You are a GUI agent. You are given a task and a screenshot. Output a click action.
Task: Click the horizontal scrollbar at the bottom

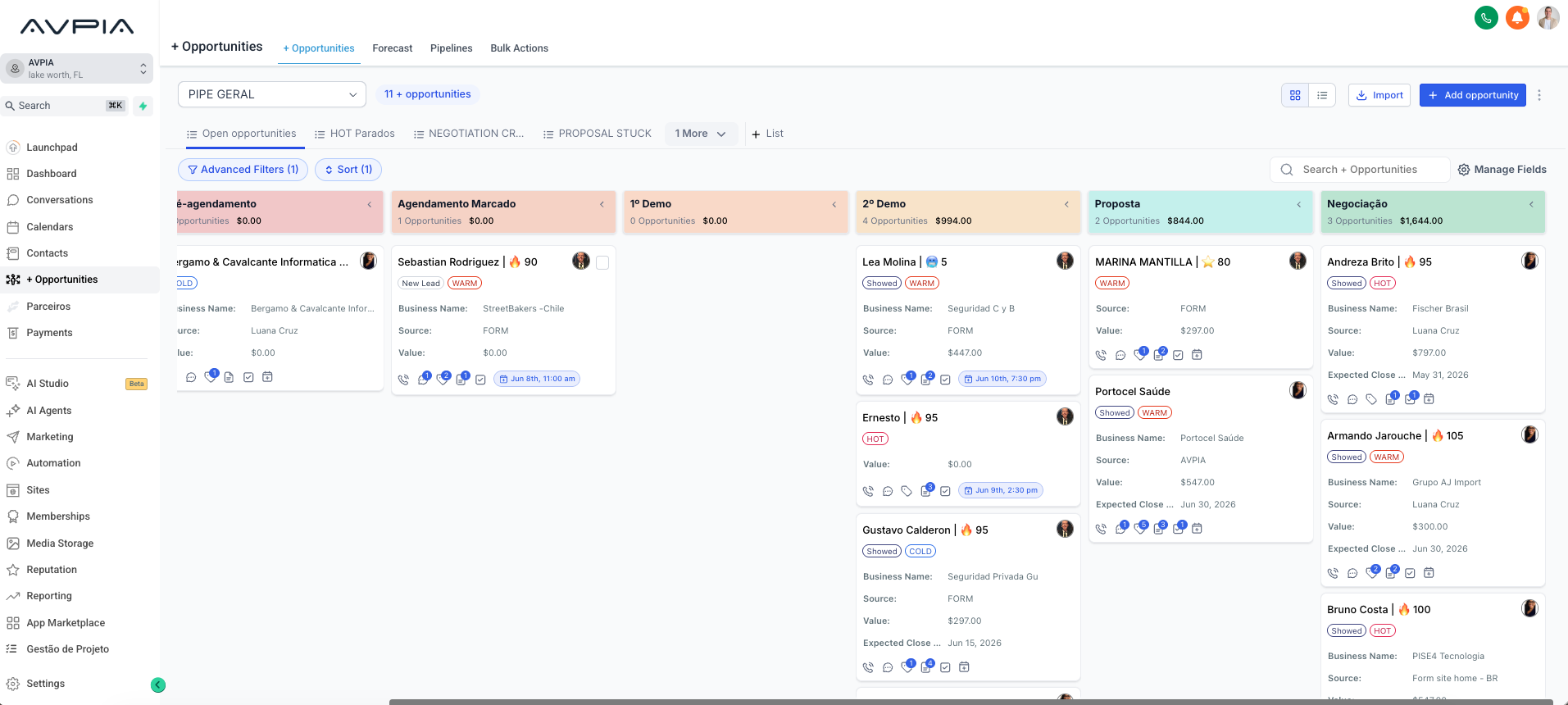point(970,702)
